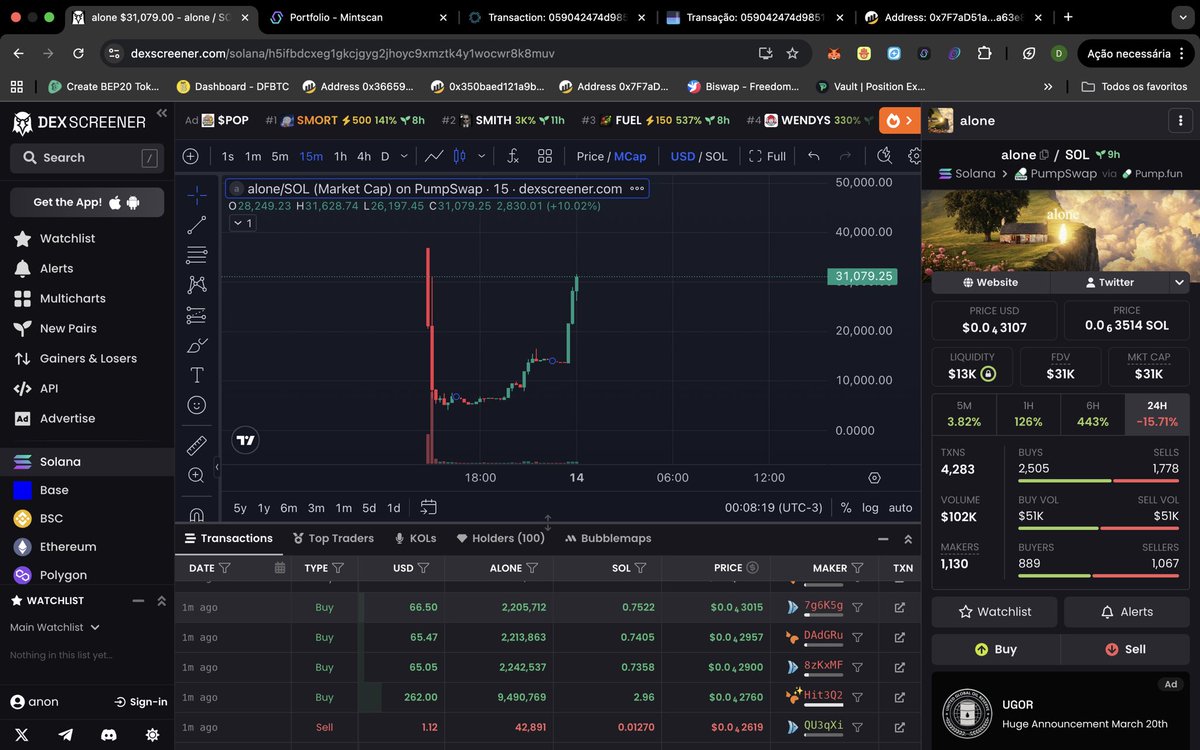Expand the timeframe interval dropdown arrow
The image size is (1200, 750).
404,156
